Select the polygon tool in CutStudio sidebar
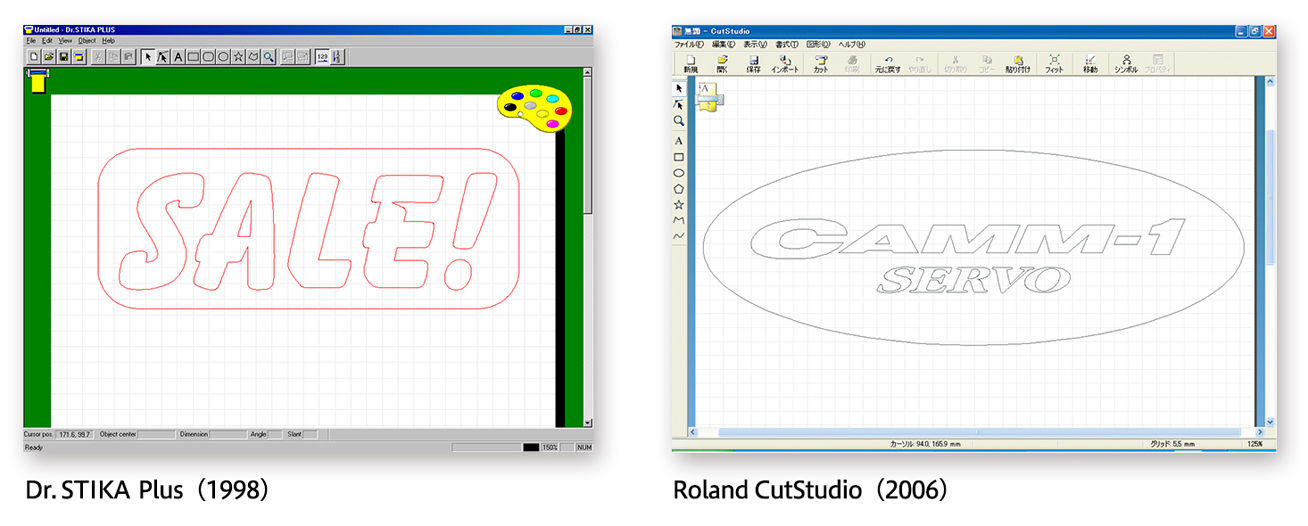Image resolution: width=1308 pixels, height=526 pixels. 679,188
